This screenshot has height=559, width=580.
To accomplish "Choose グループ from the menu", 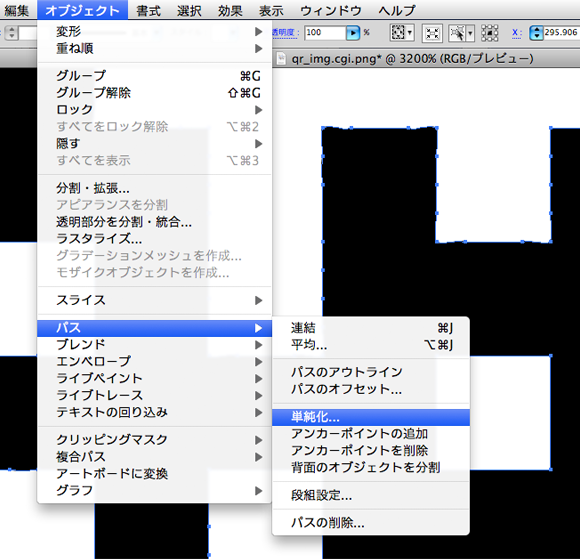I will click(x=155, y=76).
